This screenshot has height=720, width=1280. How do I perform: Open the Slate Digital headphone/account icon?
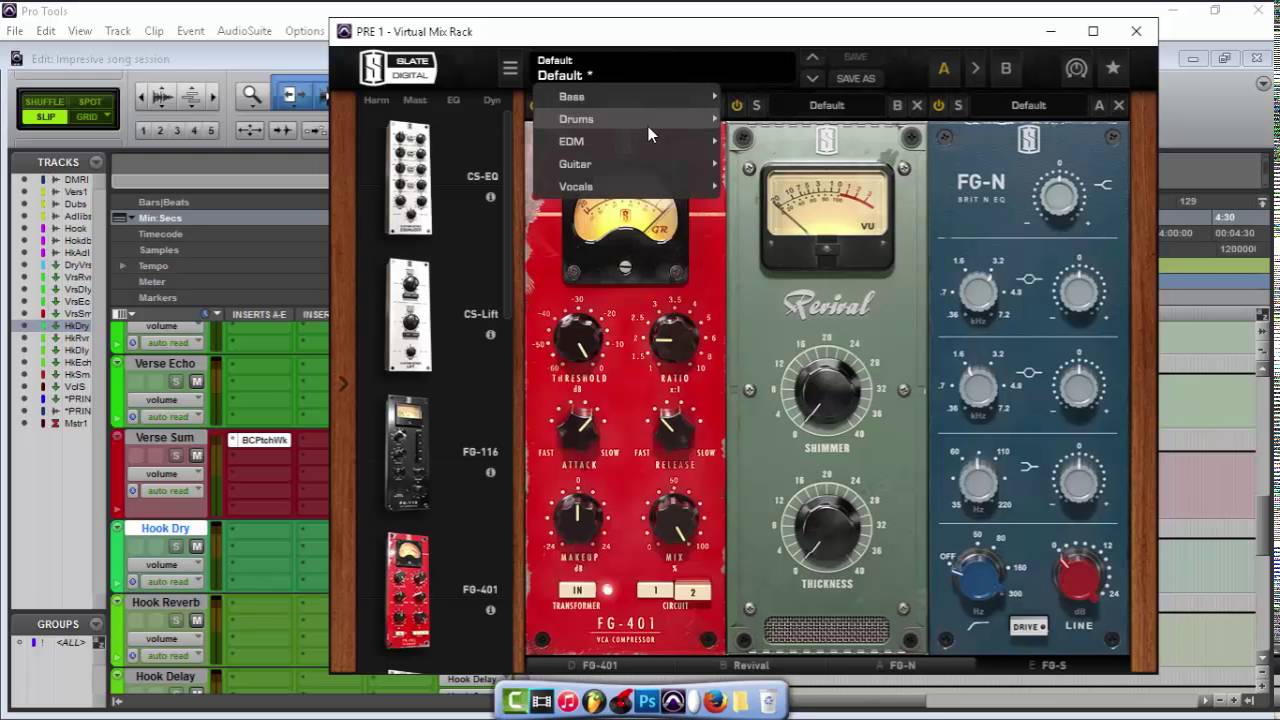pyautogui.click(x=1076, y=69)
